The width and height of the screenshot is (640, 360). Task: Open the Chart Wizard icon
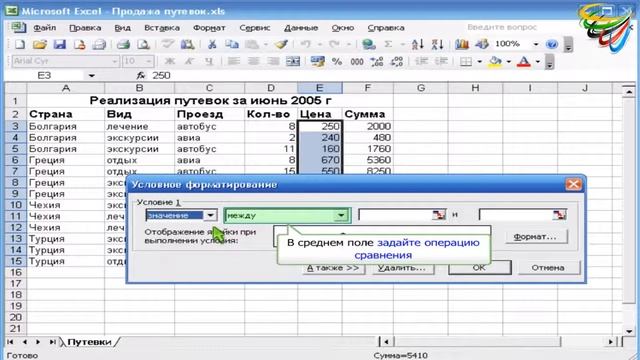[x=462, y=44]
